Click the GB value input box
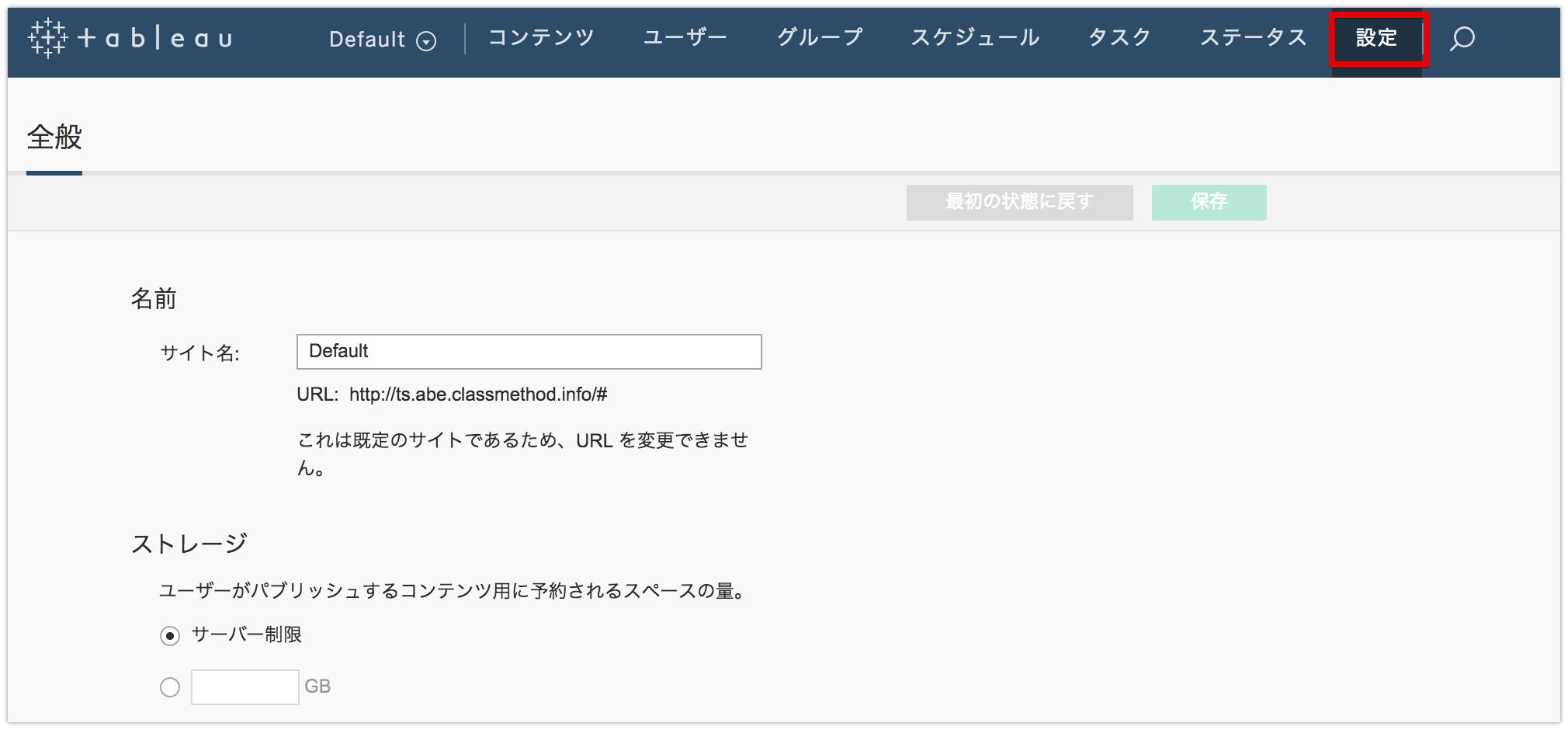The image size is (1568, 730). pos(245,687)
